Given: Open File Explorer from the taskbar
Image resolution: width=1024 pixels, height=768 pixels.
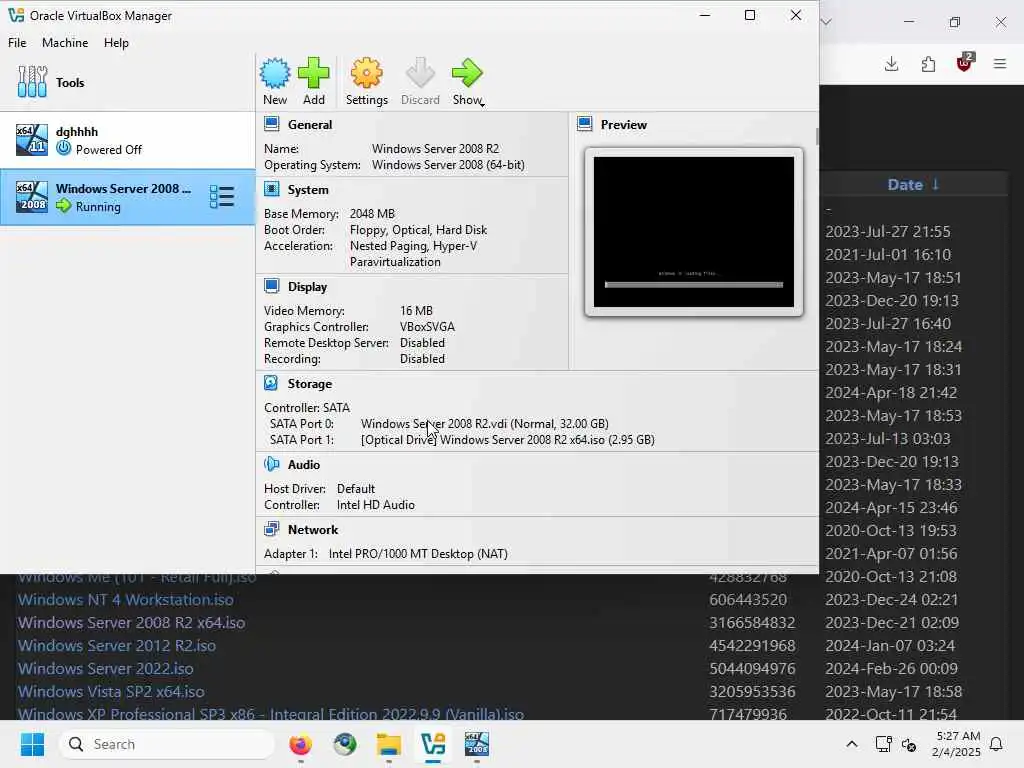Looking at the screenshot, I should tap(389, 744).
